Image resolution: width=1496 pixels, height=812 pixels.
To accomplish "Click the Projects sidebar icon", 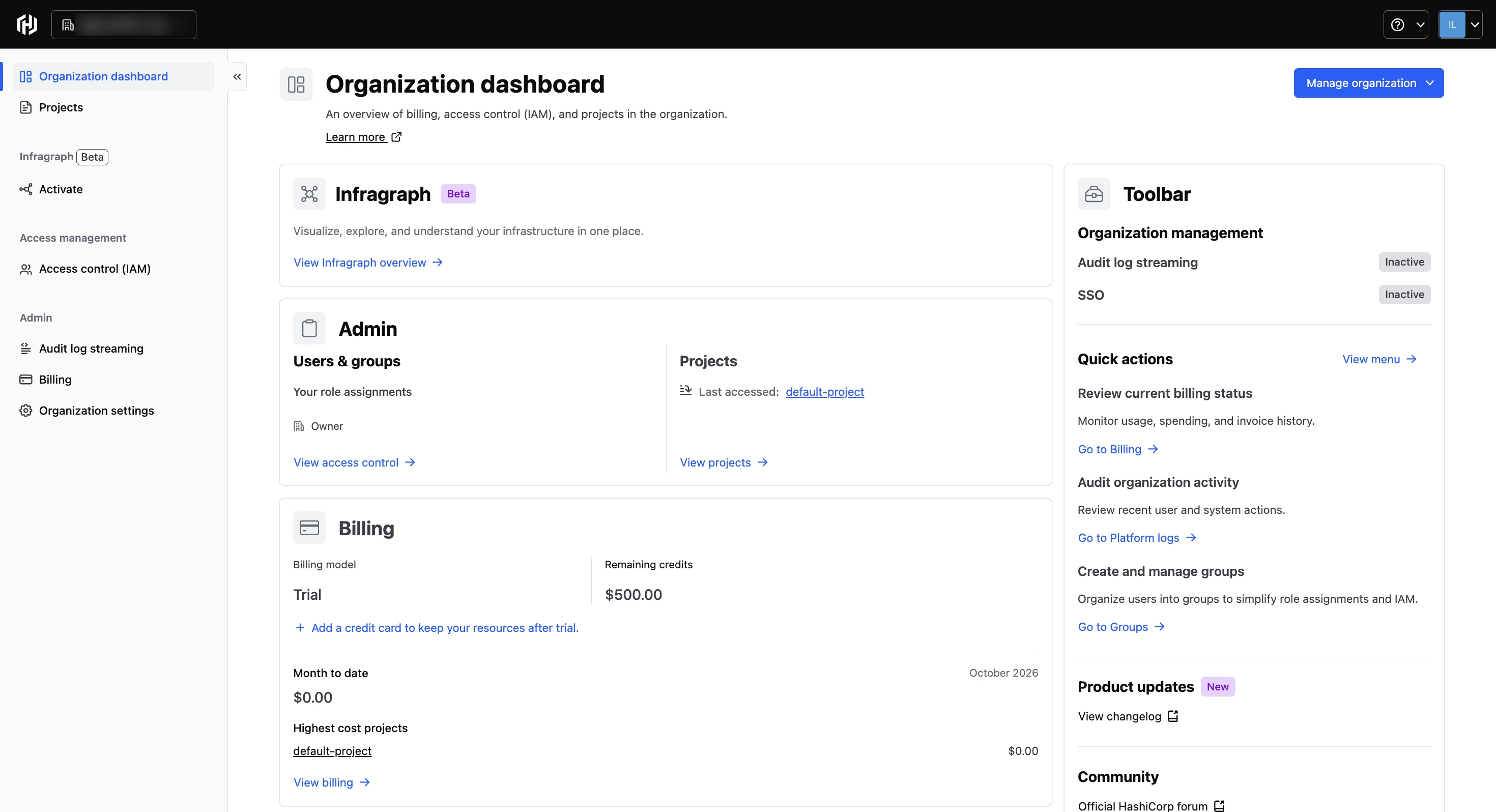I will [25, 107].
